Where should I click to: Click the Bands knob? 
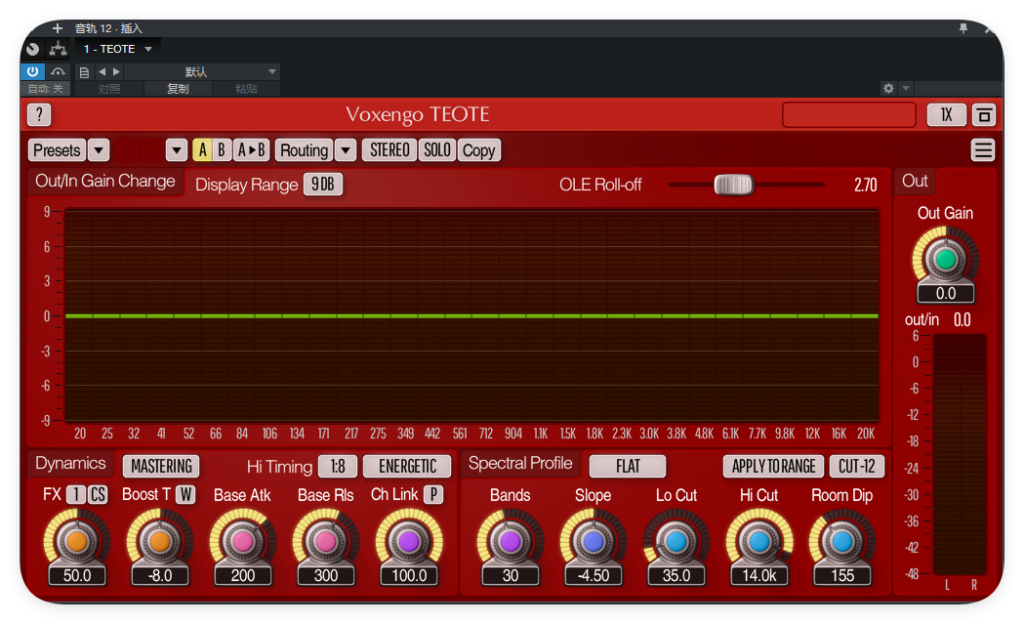510,541
